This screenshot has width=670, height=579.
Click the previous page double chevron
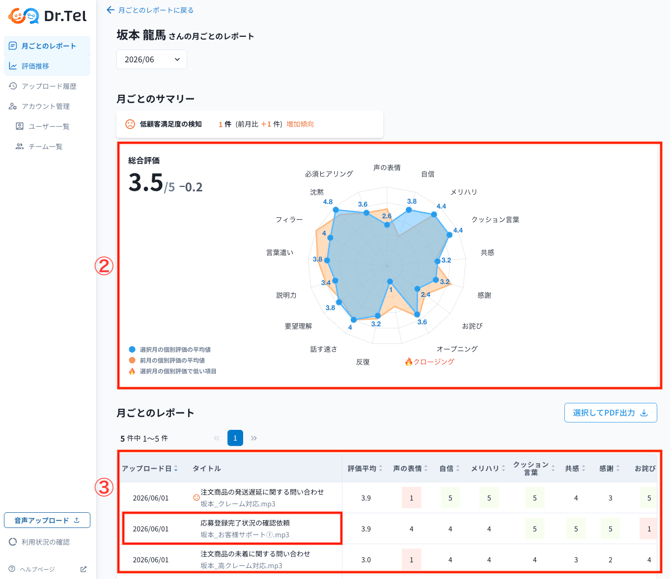tap(217, 438)
